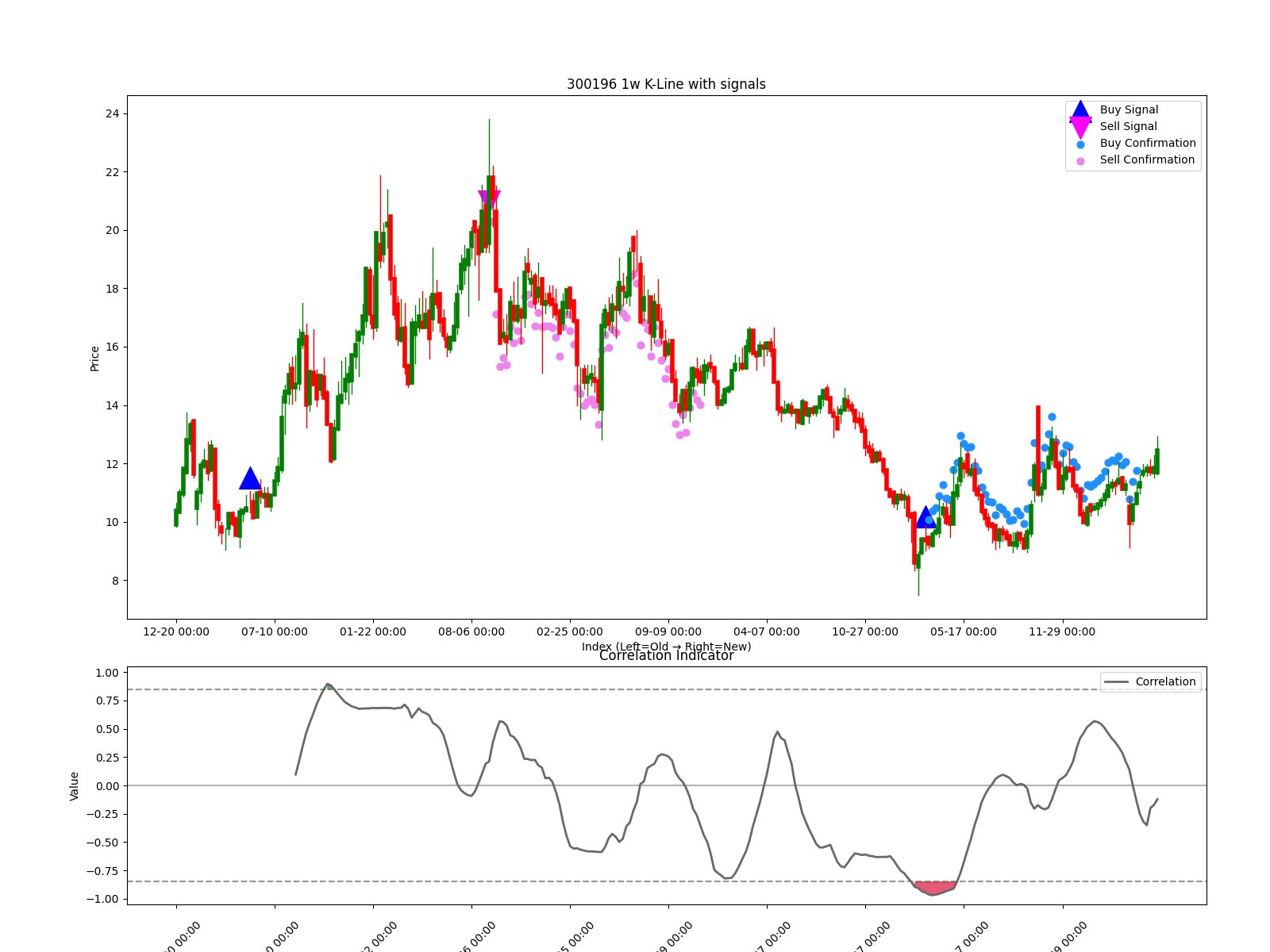This screenshot has width=1270, height=952.
Task: Click the price tick label '20'
Action: [112, 230]
